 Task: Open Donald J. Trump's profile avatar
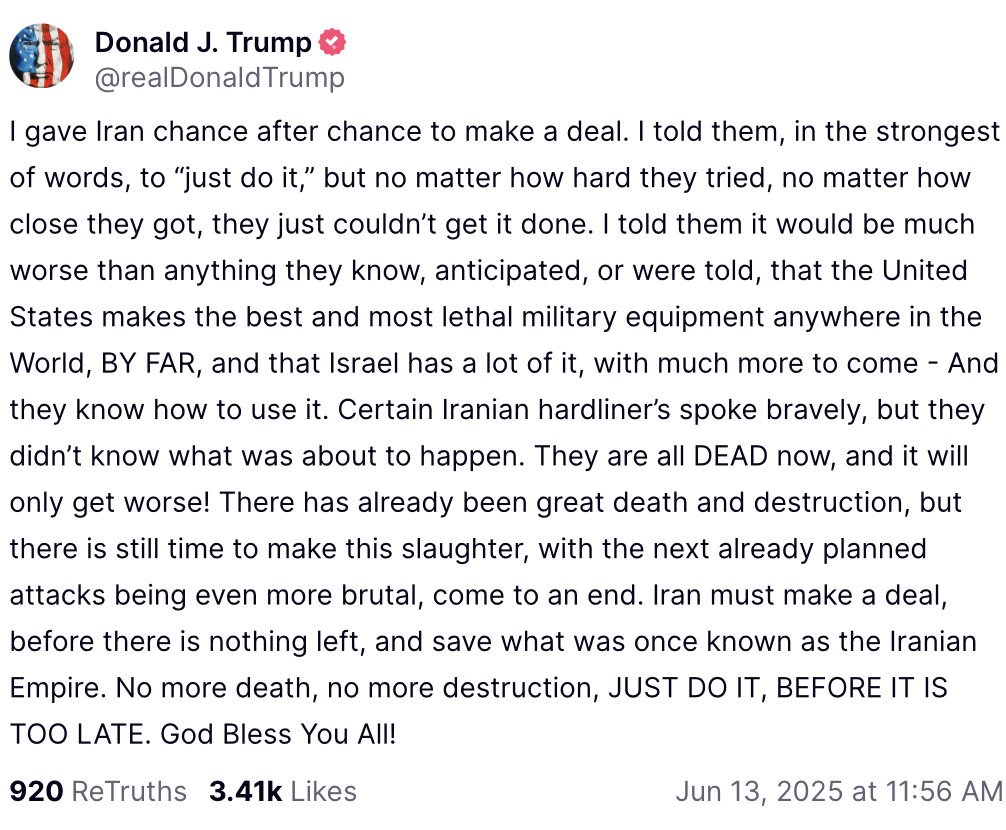point(42,56)
